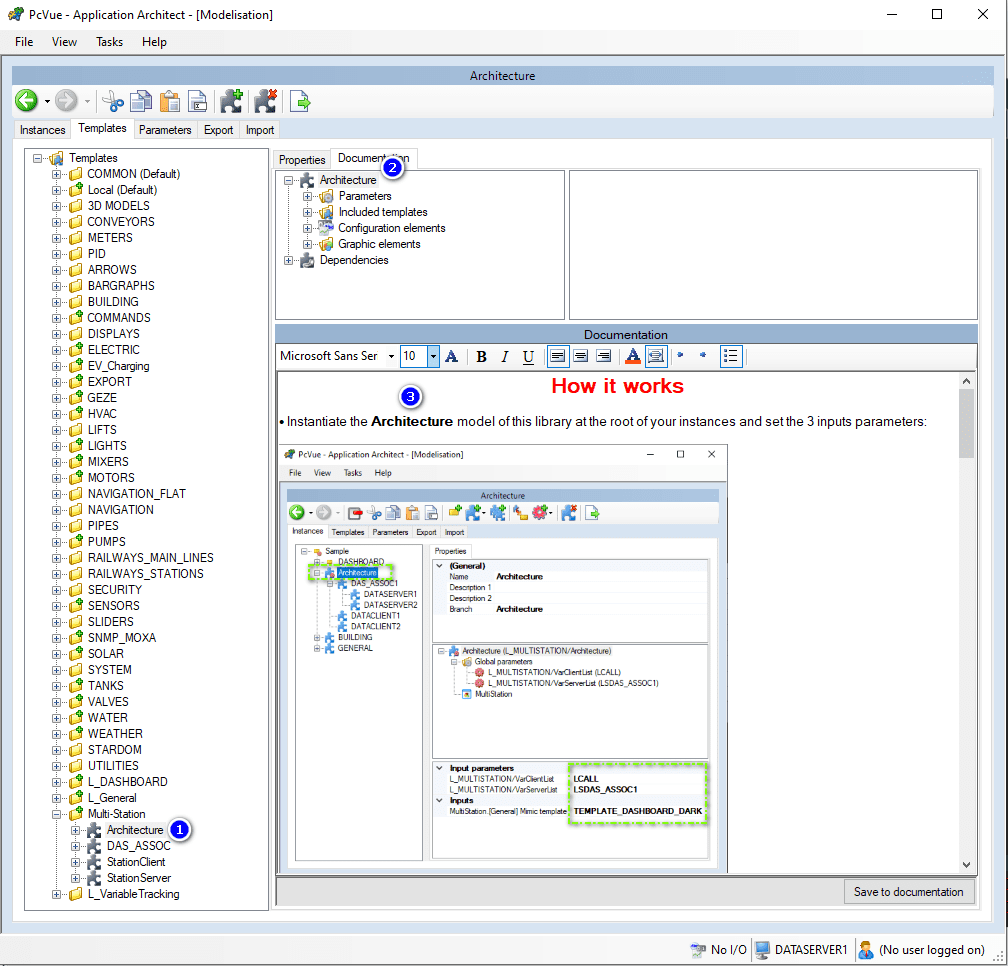Expand the Dependencies tree node
Screen dimensions: 1008x966
point(289,260)
